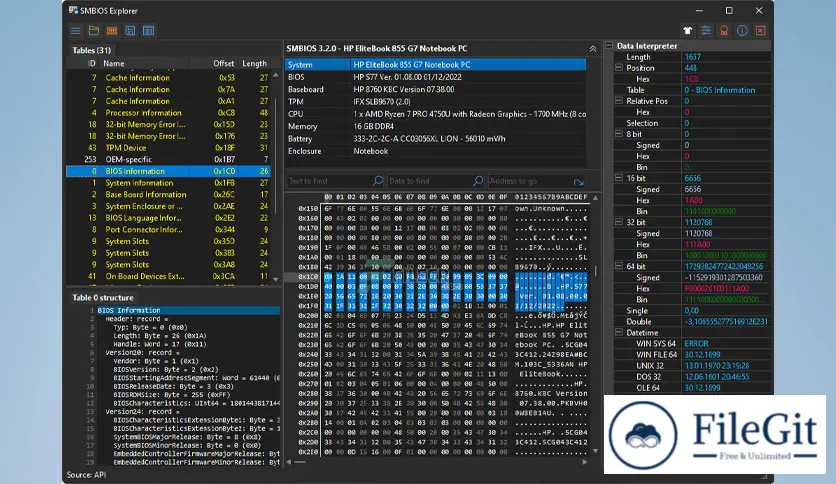Sort tables by the Length column header
Image resolution: width=836 pixels, height=484 pixels.
point(254,63)
